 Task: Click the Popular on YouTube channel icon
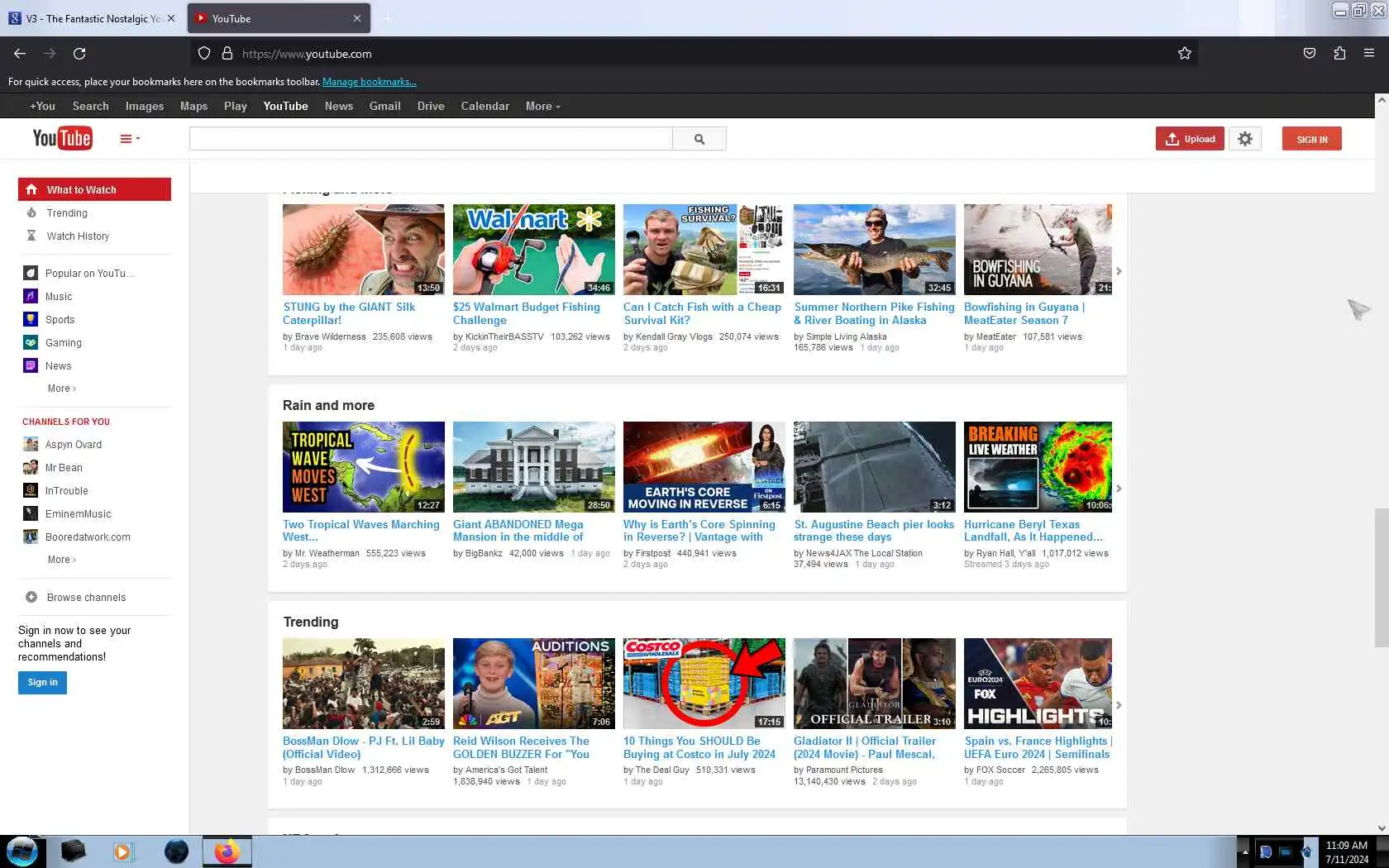click(x=31, y=273)
